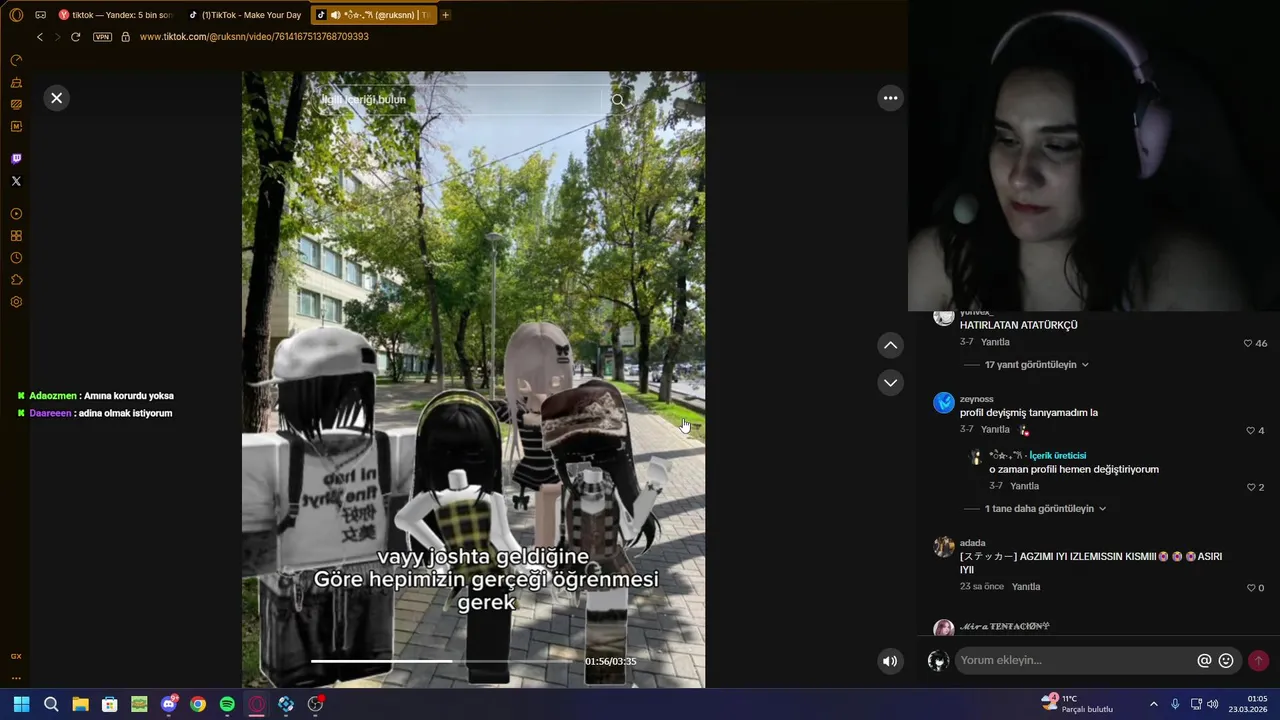Like adada's comment with heart
Screen dimensions: 1280x720
click(1251, 588)
